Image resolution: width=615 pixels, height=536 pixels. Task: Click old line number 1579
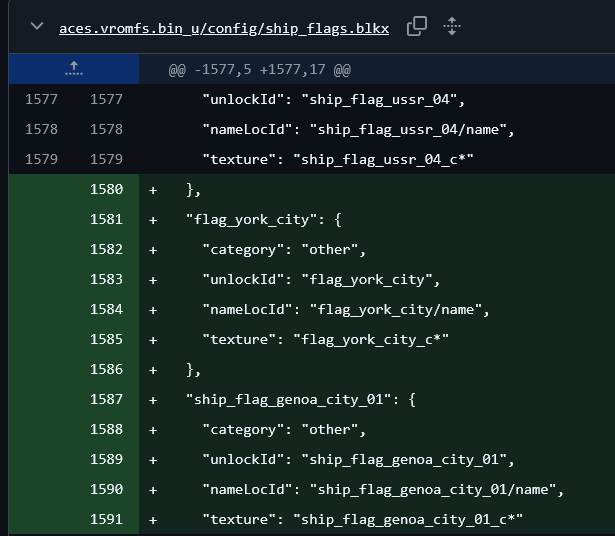41,159
